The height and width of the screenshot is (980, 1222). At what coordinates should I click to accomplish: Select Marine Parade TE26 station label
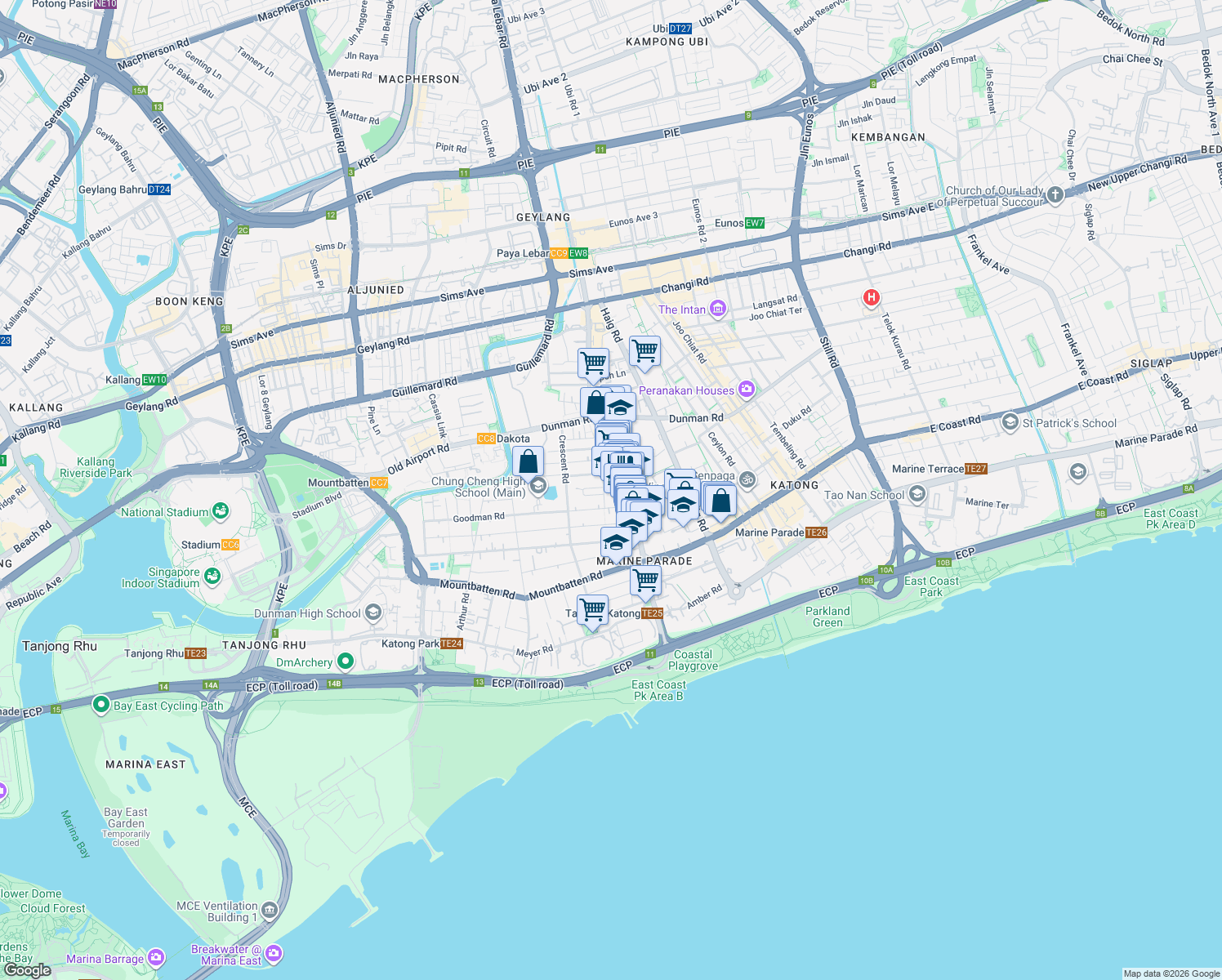tap(782, 532)
